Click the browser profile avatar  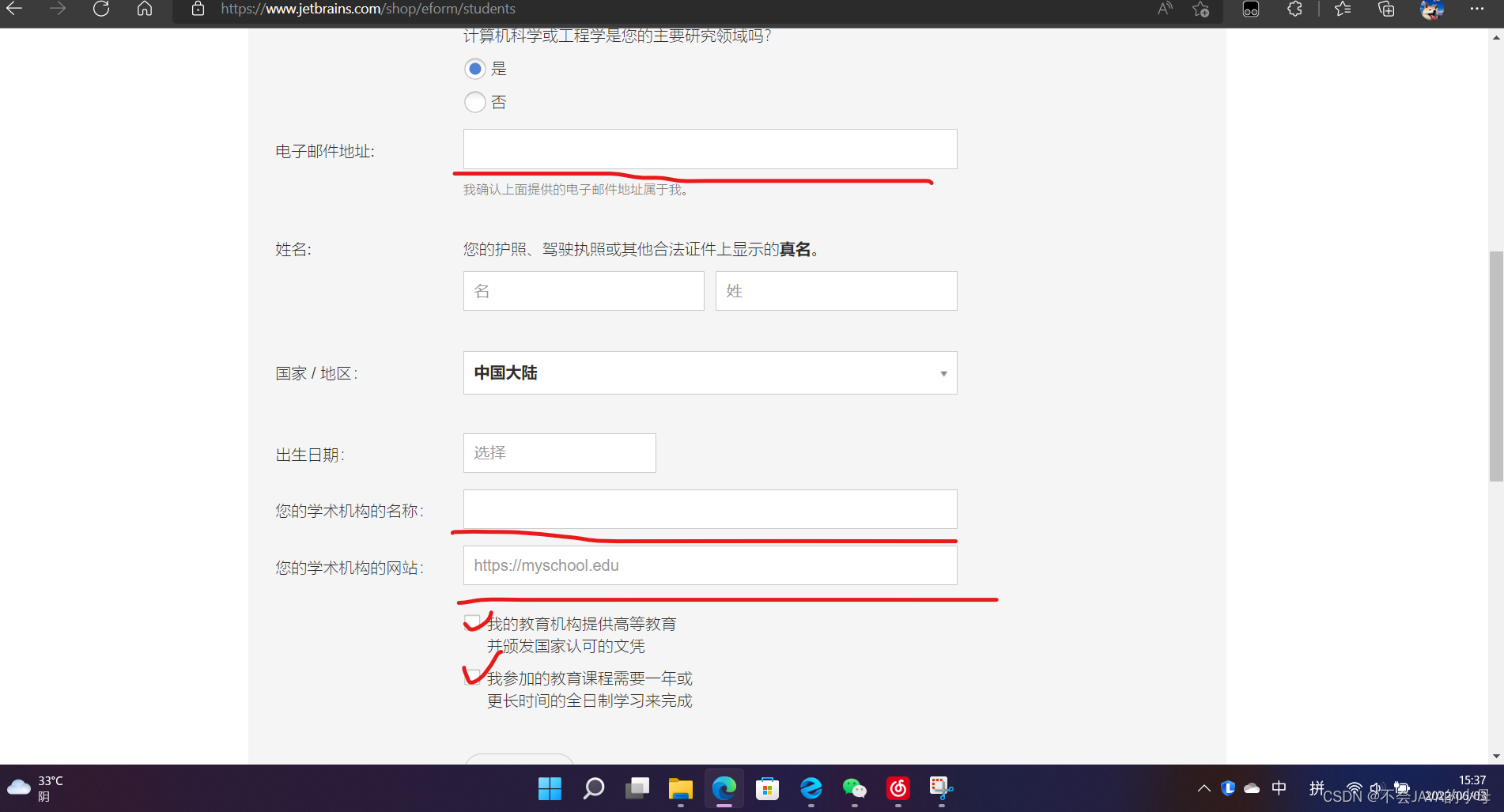click(x=1432, y=11)
